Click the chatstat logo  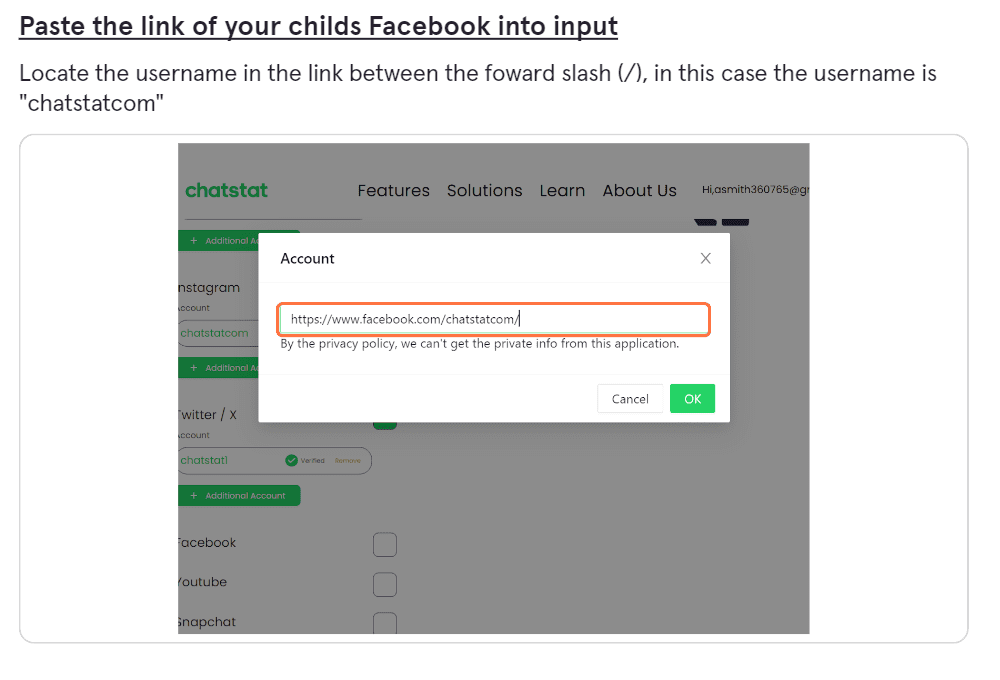point(226,190)
